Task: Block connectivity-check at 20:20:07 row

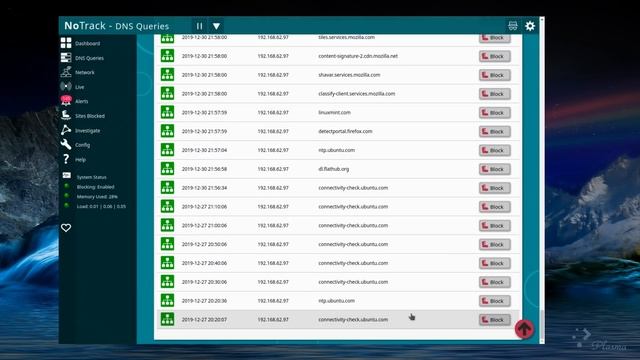Action: pyautogui.click(x=495, y=320)
